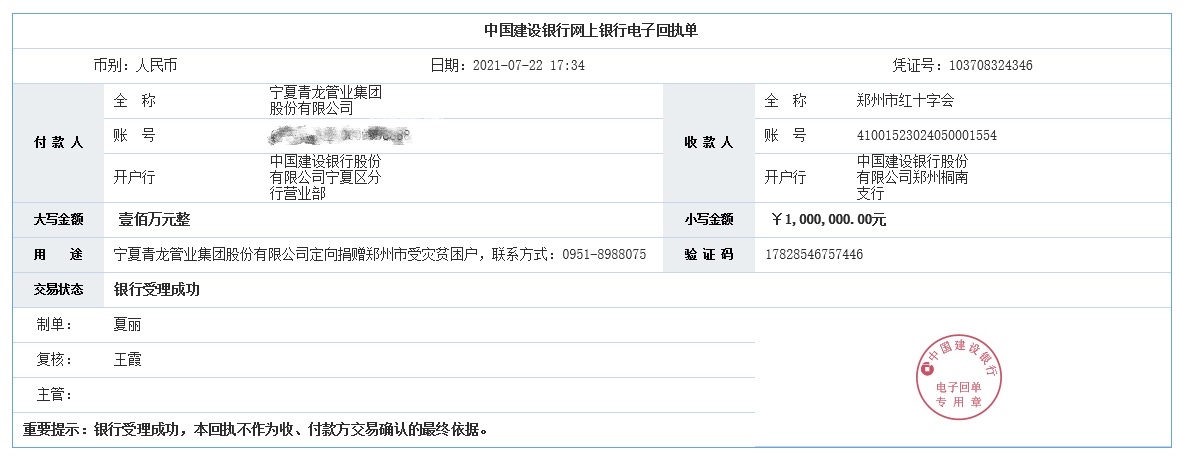The height and width of the screenshot is (456, 1195).
Task: Click the preparer name 夏丽
Action: 127,325
